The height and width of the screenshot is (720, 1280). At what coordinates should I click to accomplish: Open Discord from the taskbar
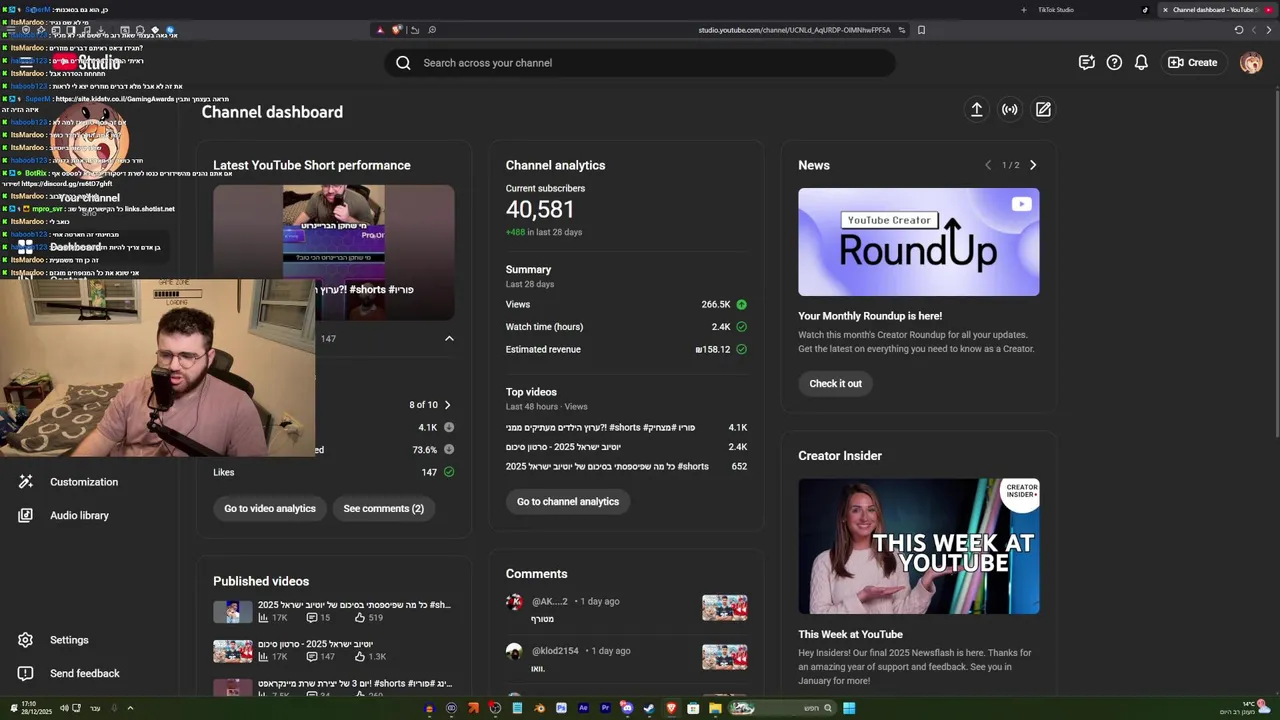point(627,708)
